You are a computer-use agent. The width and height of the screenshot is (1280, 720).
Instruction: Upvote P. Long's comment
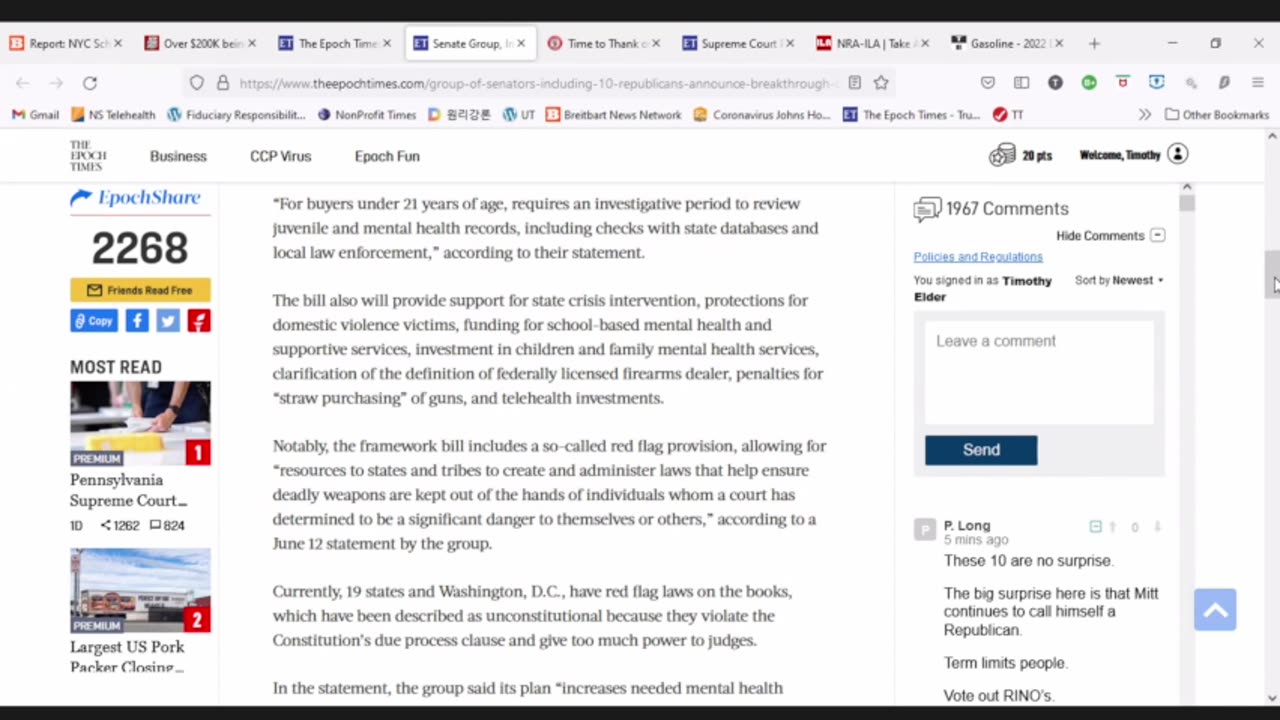[1112, 527]
